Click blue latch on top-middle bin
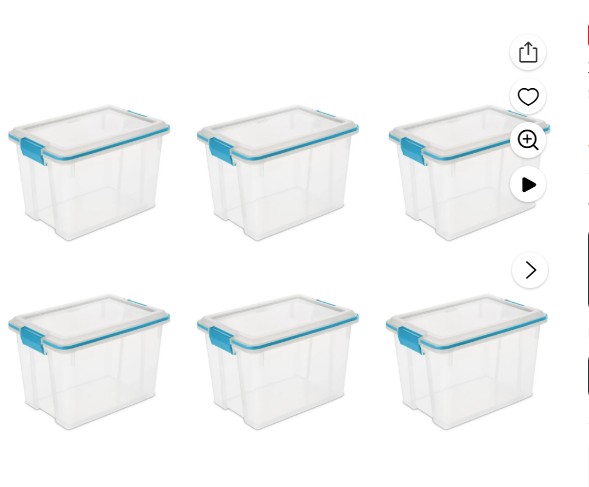 point(222,151)
